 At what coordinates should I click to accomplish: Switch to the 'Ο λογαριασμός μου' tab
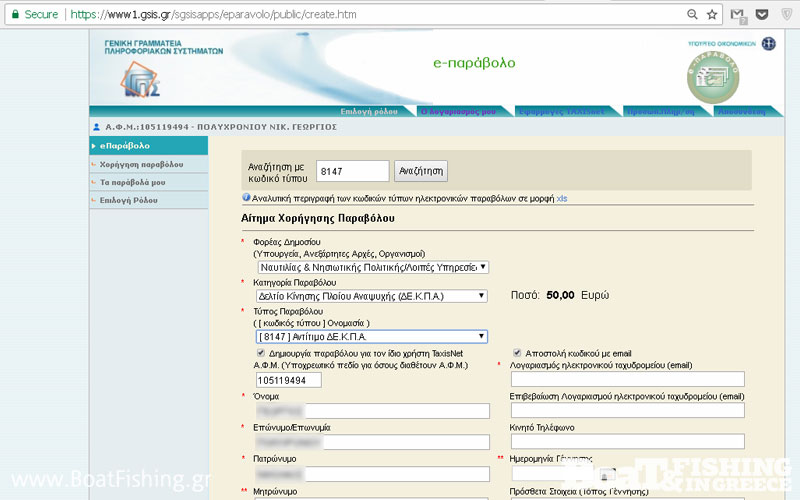coord(458,112)
